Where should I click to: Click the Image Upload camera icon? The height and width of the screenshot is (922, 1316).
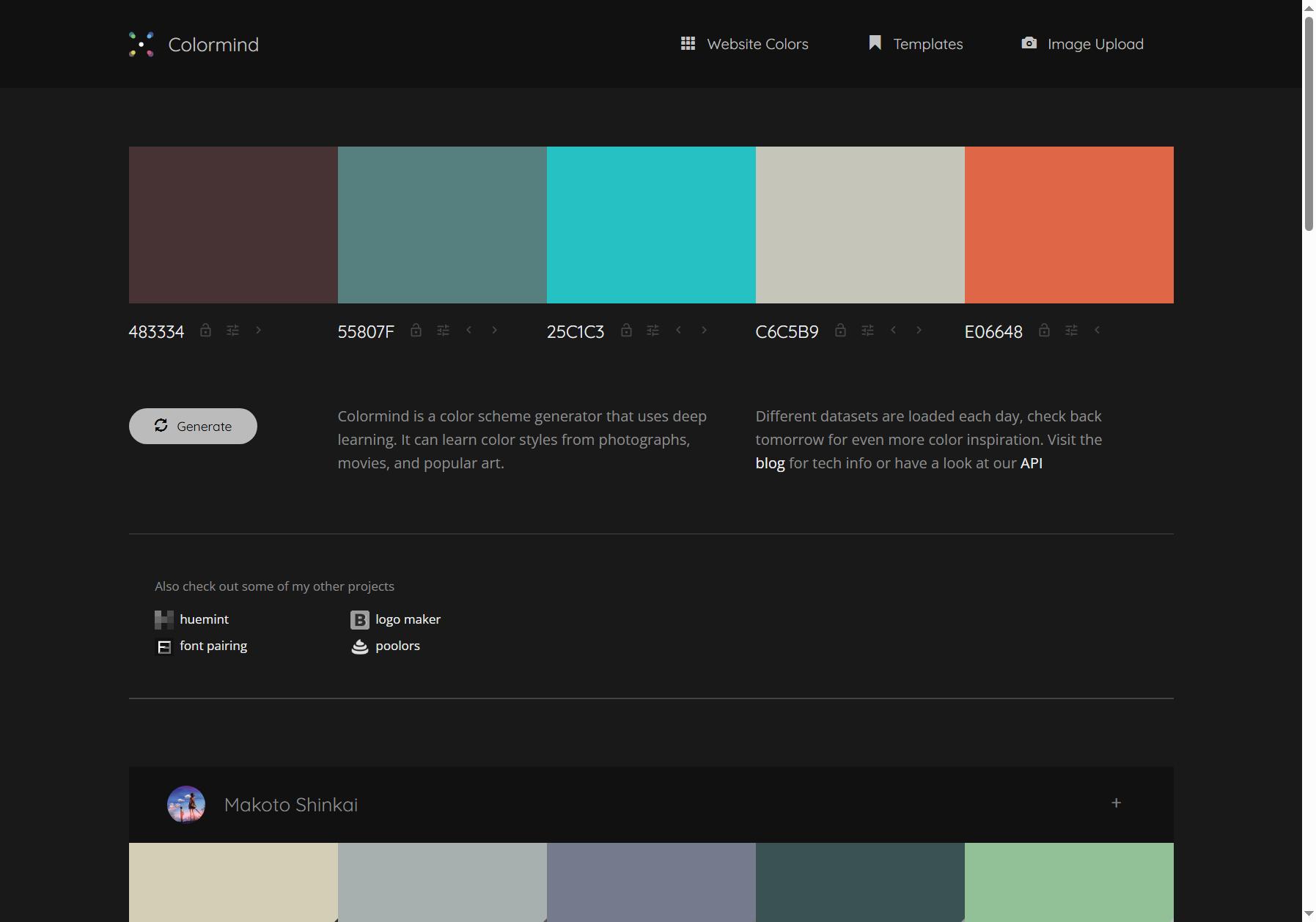click(1029, 43)
